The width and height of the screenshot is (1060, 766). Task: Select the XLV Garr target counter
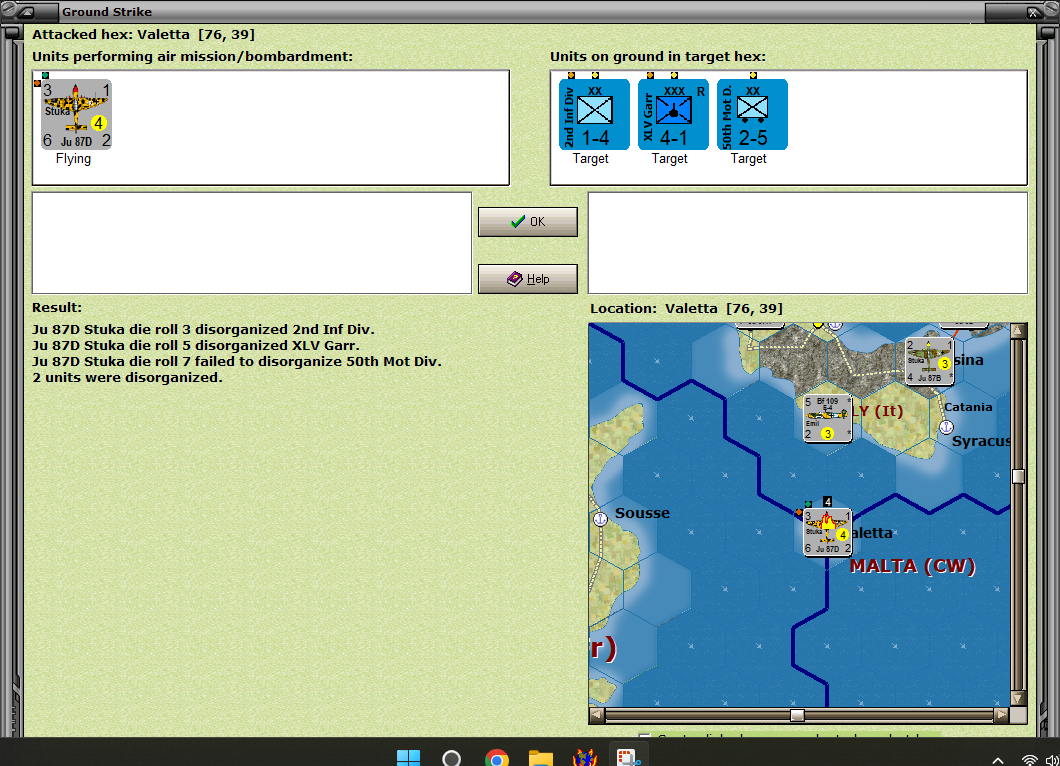coord(673,114)
